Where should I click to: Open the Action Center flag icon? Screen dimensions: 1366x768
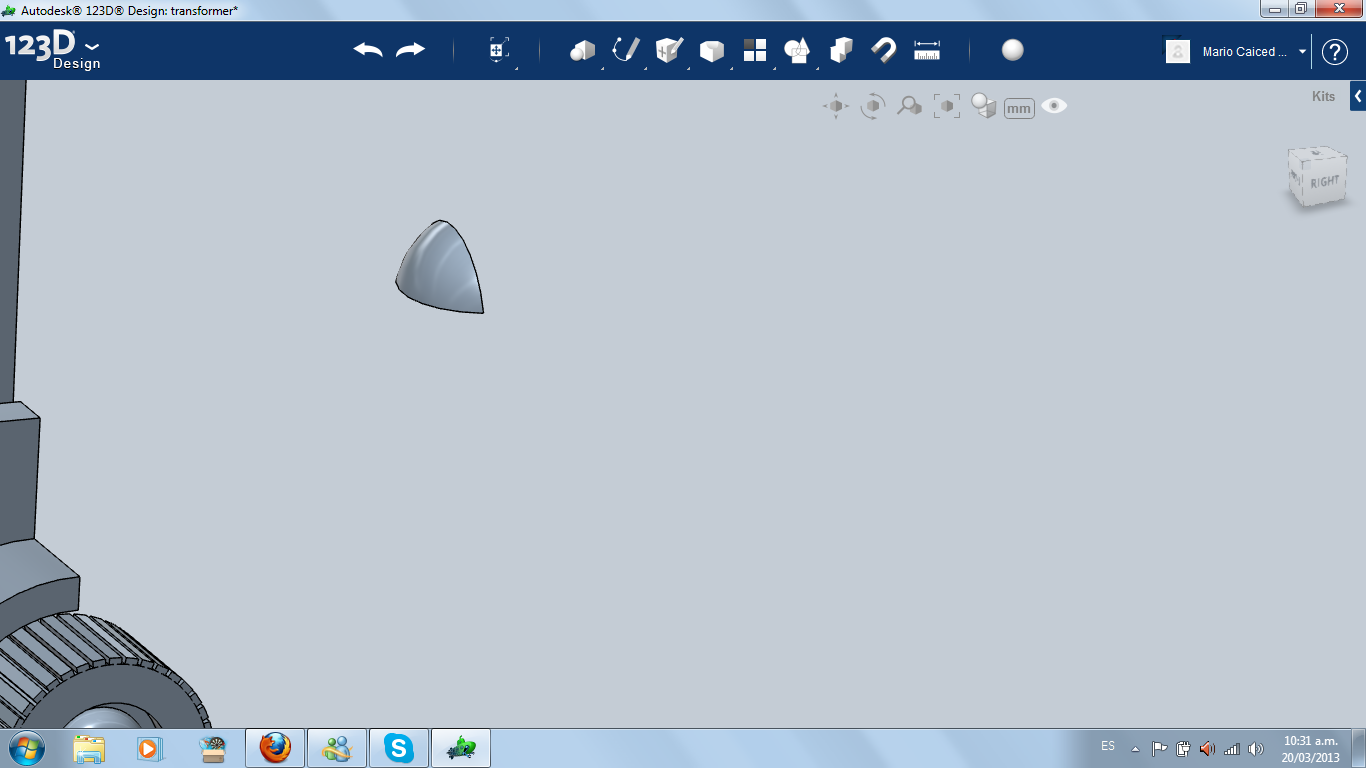pyautogui.click(x=1160, y=748)
